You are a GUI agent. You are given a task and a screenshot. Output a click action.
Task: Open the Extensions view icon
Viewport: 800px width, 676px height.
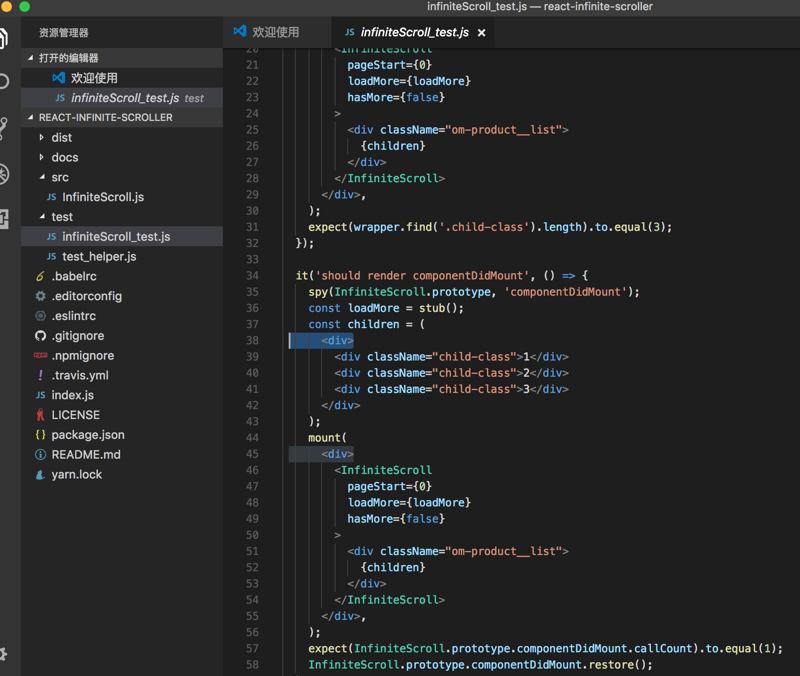[x=4, y=219]
